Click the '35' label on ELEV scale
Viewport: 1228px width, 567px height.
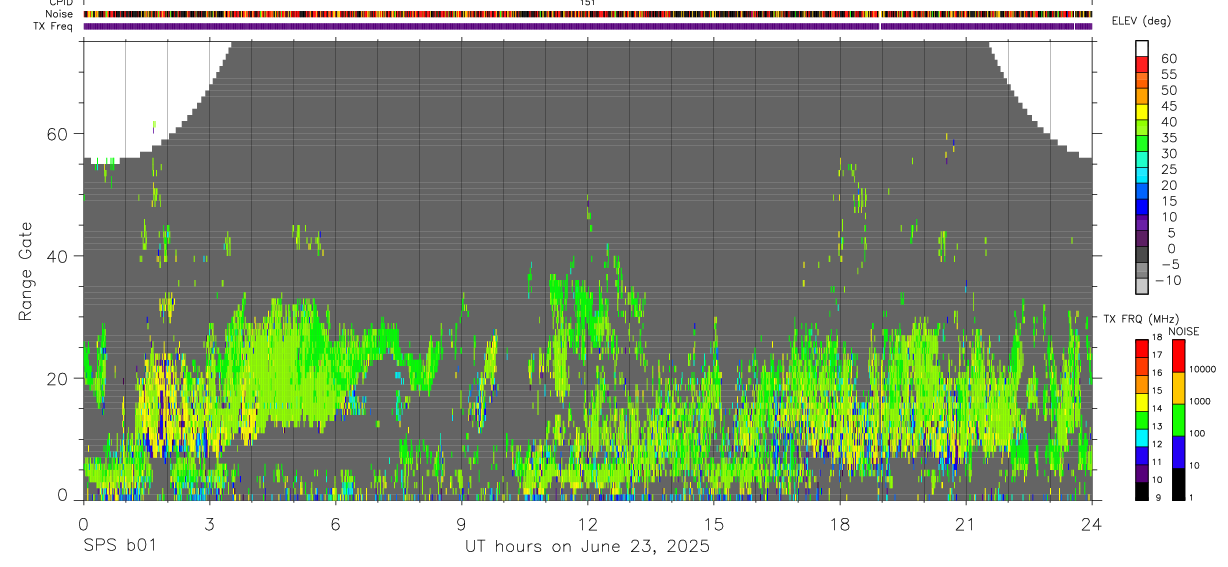point(1169,137)
